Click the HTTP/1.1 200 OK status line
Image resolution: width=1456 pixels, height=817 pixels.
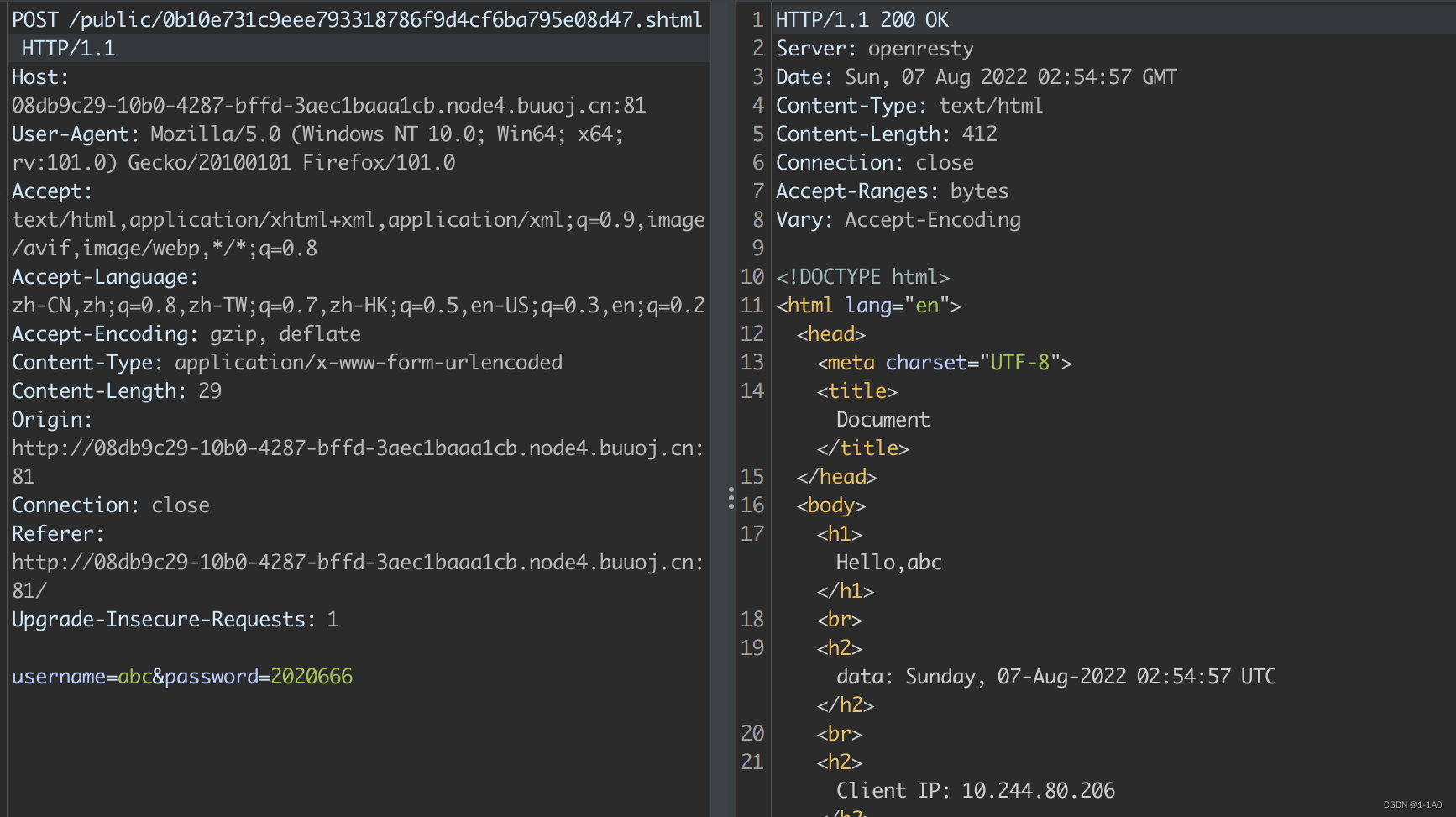tap(862, 20)
